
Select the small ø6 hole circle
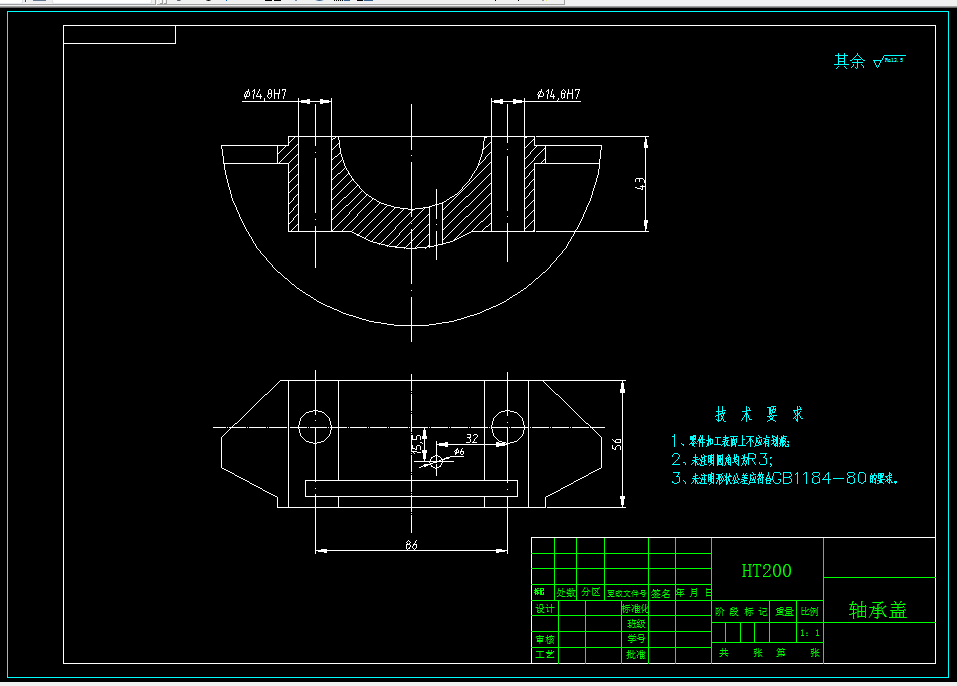click(436, 461)
